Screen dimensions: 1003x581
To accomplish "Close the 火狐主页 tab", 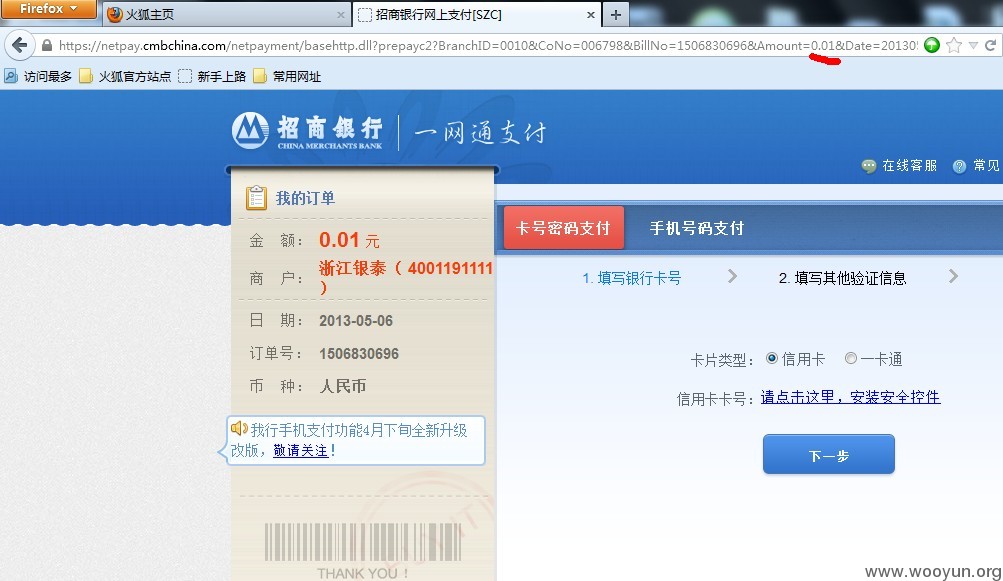I will tap(340, 15).
